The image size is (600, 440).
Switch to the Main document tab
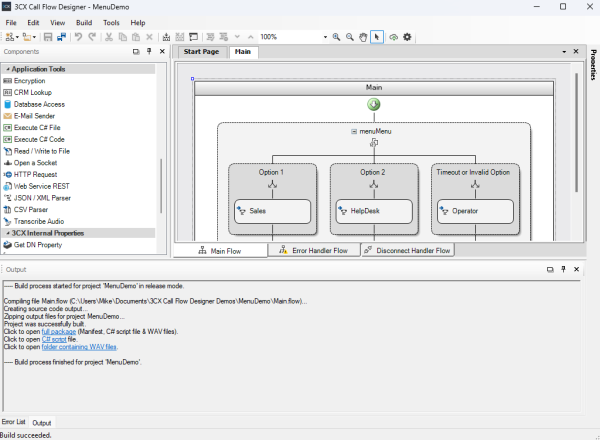243,52
